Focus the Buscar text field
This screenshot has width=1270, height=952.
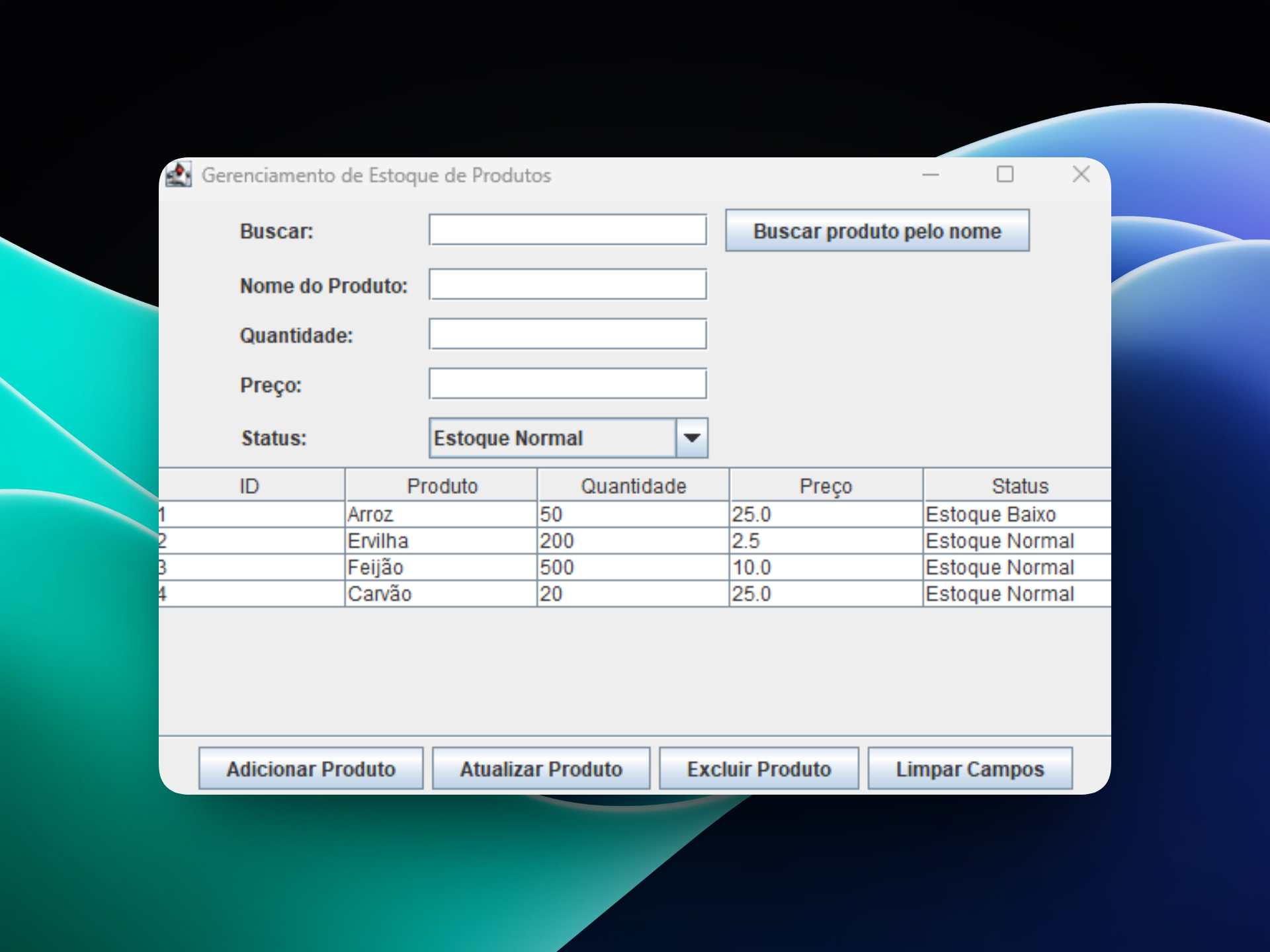568,230
